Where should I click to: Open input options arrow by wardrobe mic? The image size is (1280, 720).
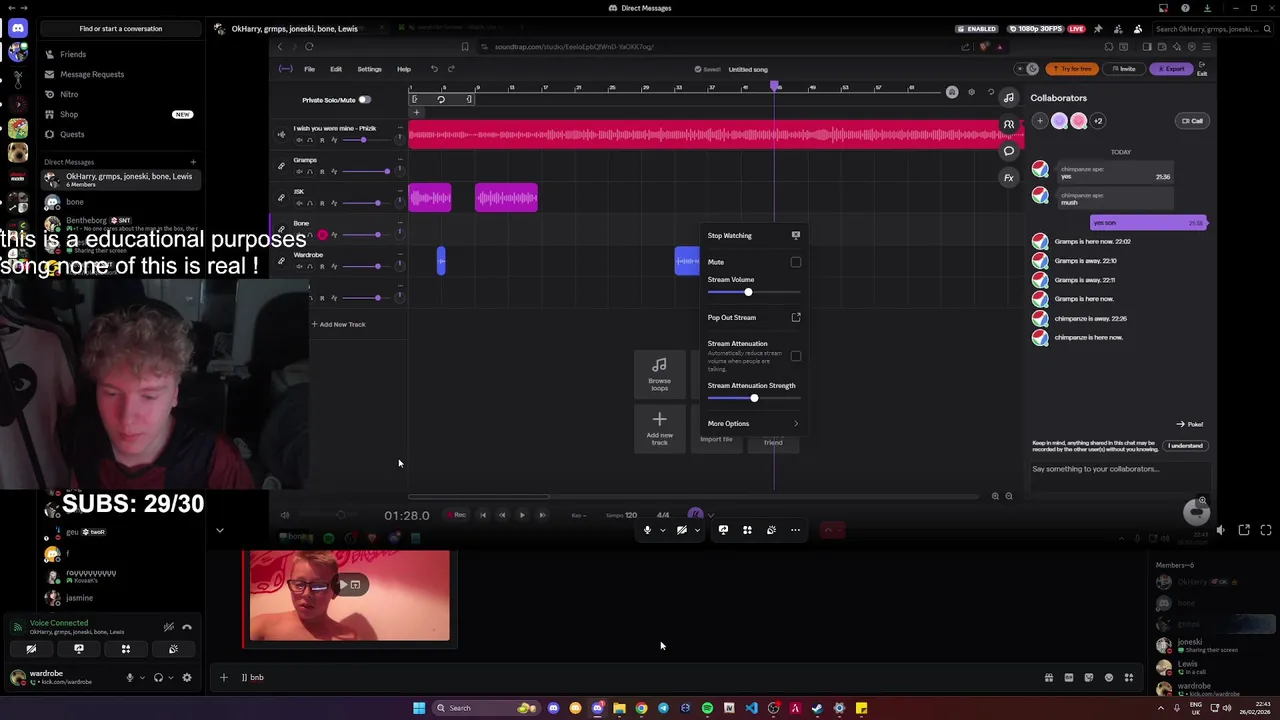click(x=142, y=678)
